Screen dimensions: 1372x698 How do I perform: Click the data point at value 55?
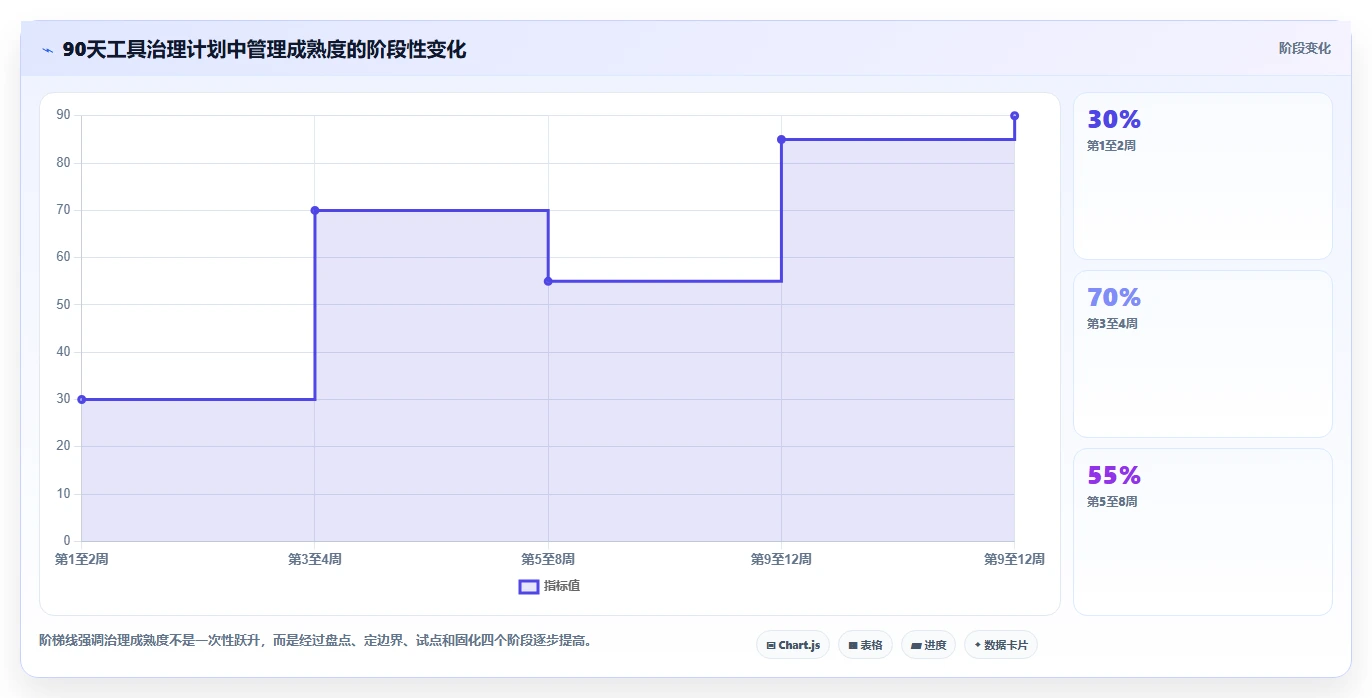(548, 281)
